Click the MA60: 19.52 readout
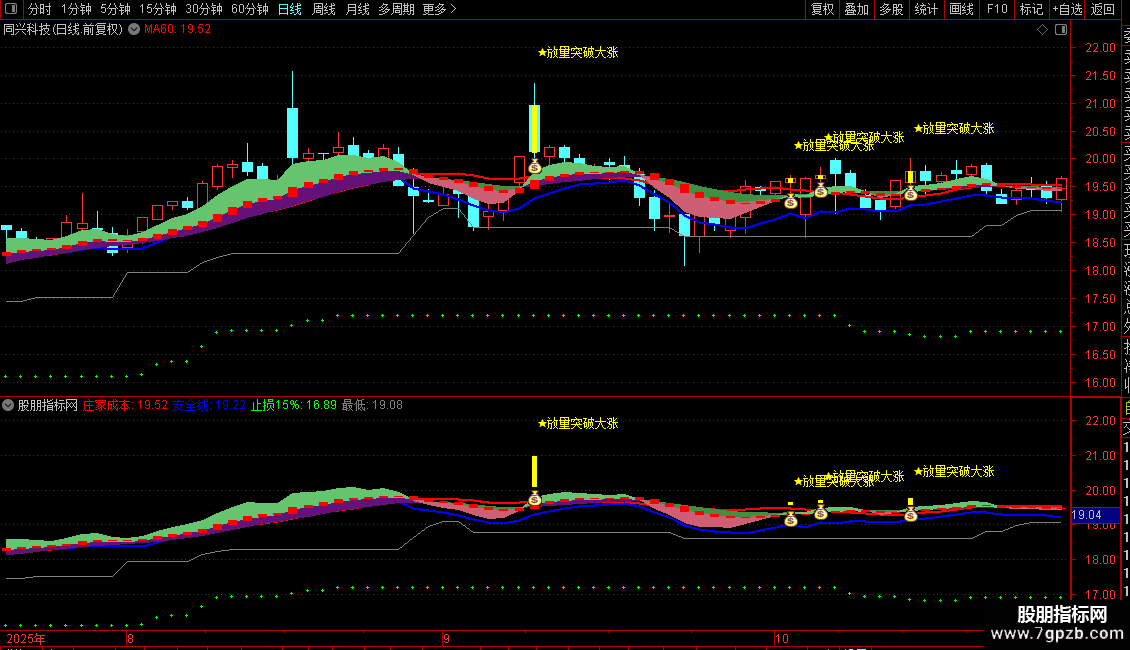 click(x=177, y=30)
